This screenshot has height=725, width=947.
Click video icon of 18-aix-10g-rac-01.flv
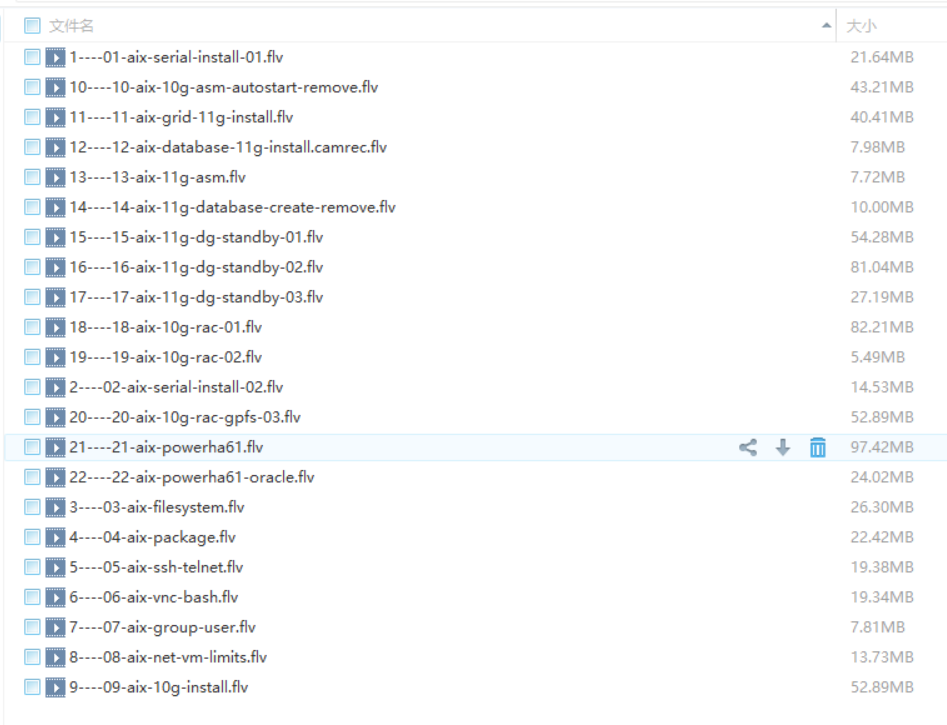(x=56, y=327)
